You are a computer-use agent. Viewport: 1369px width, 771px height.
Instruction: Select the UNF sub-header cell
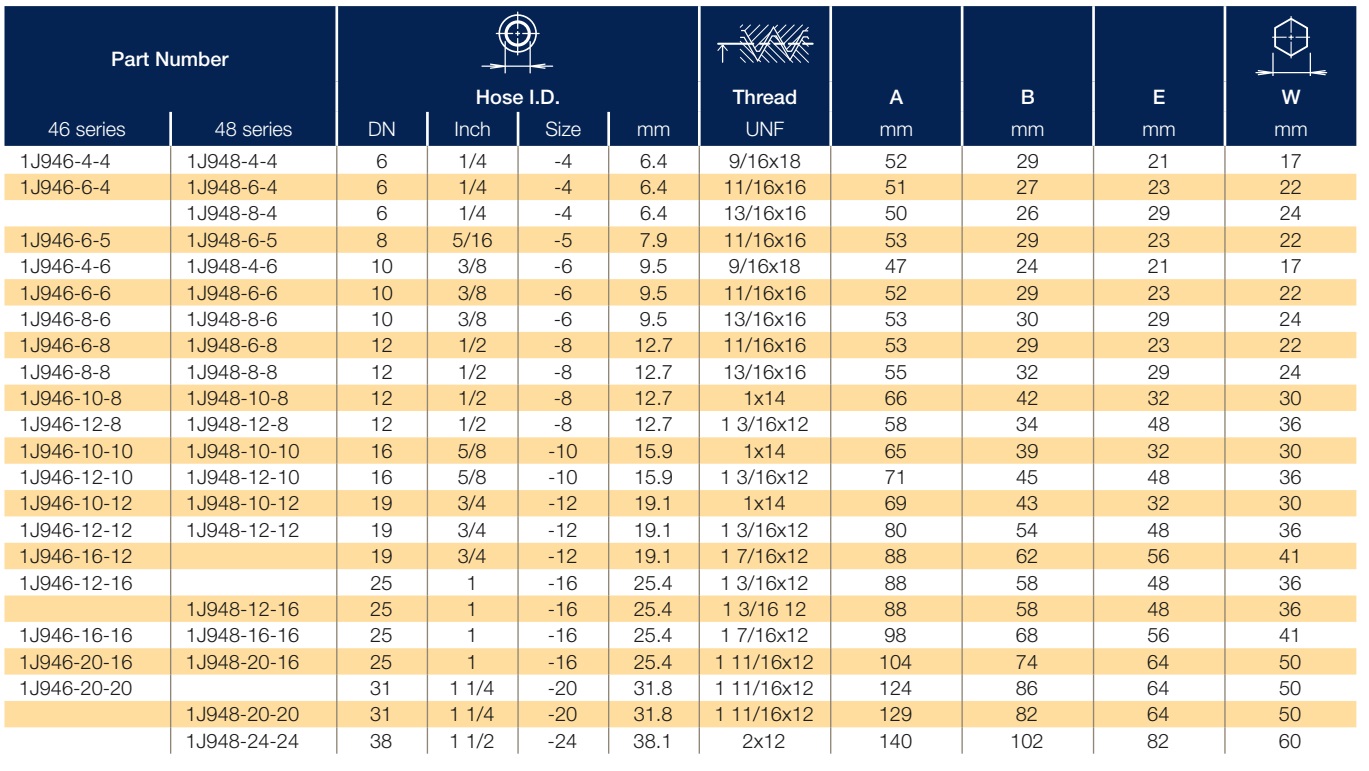765,129
